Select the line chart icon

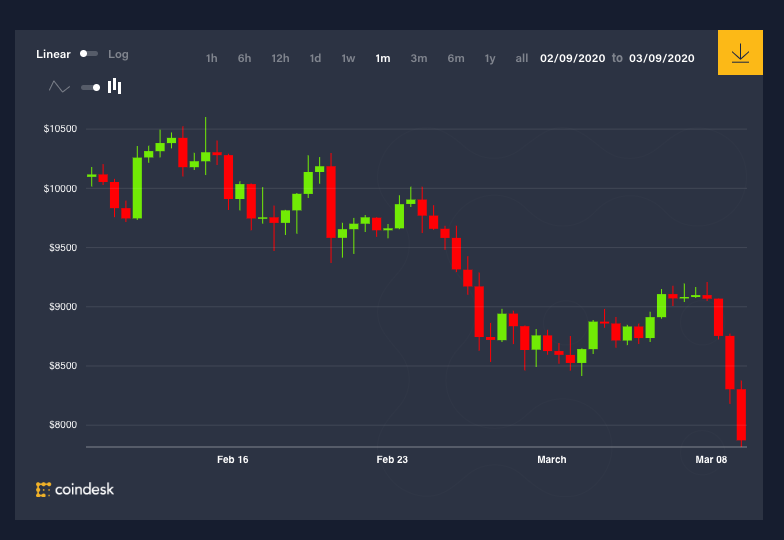pos(59,87)
